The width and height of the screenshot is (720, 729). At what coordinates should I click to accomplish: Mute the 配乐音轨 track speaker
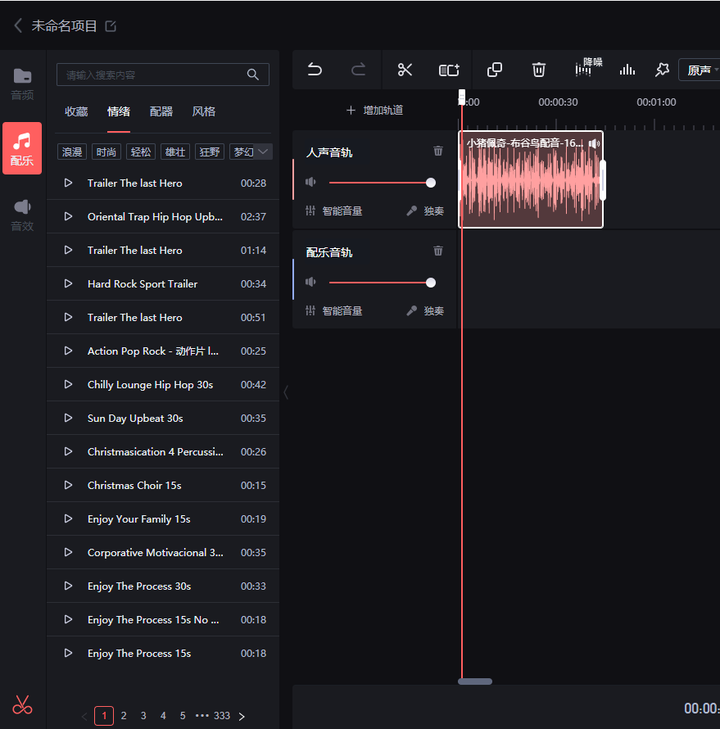click(x=310, y=282)
